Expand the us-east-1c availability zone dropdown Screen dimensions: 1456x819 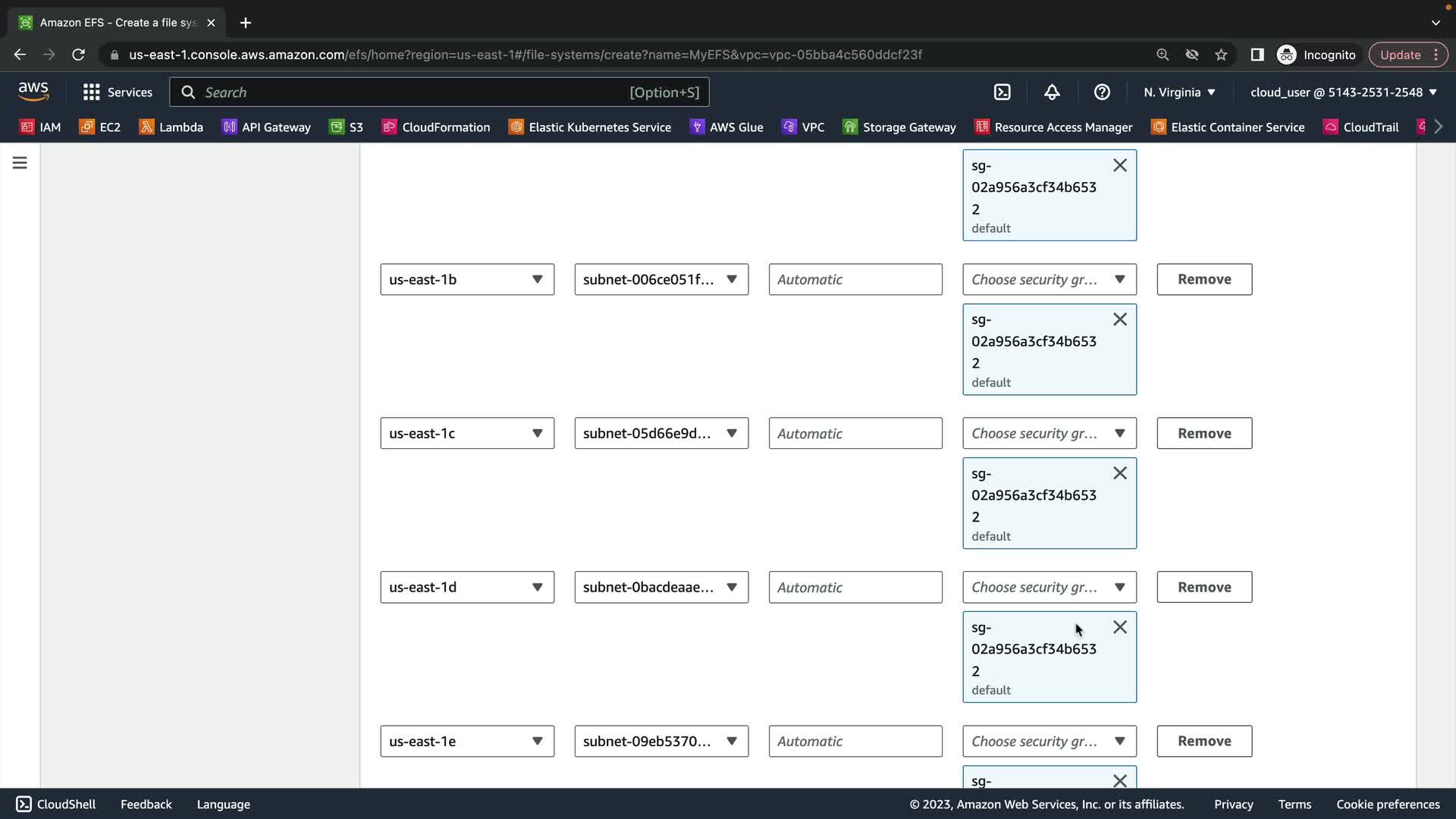pos(466,434)
